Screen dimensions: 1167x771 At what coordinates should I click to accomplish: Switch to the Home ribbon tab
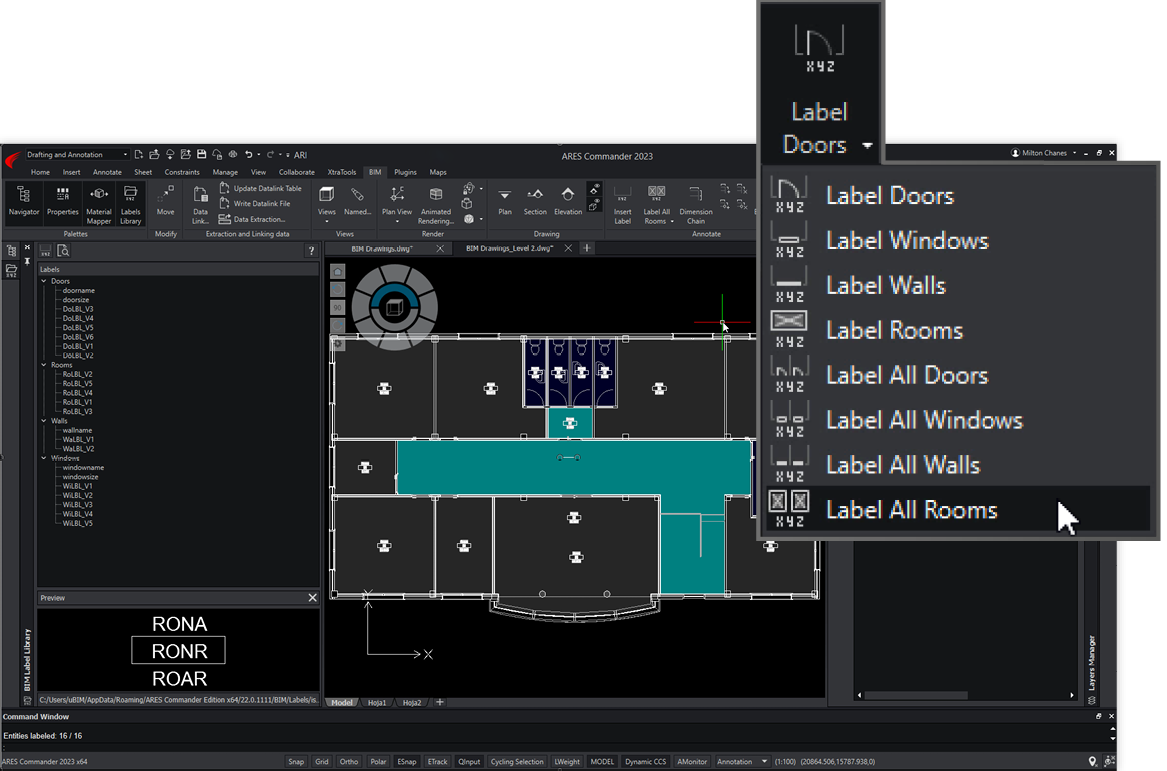pos(40,172)
